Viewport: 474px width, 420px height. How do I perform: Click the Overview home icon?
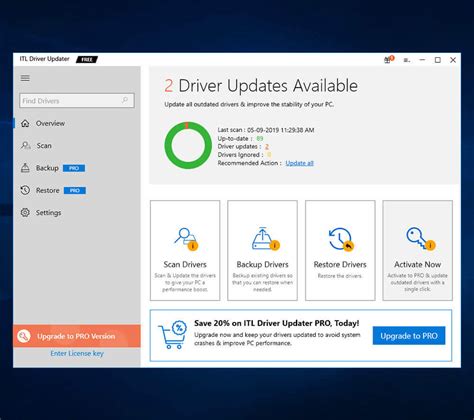click(x=25, y=123)
